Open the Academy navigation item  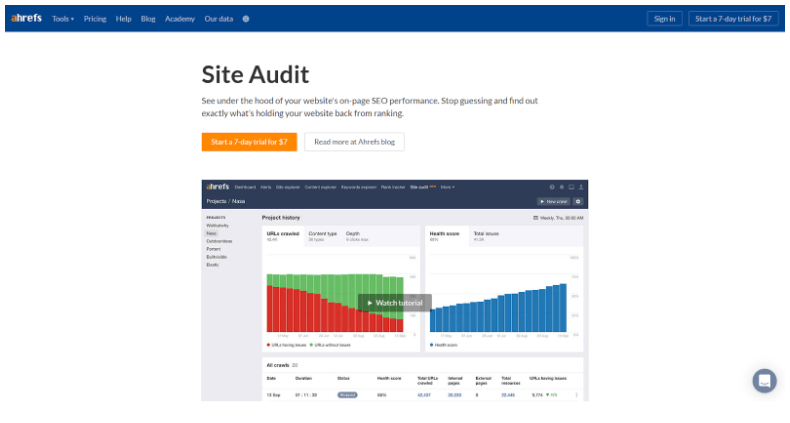pyautogui.click(x=180, y=19)
